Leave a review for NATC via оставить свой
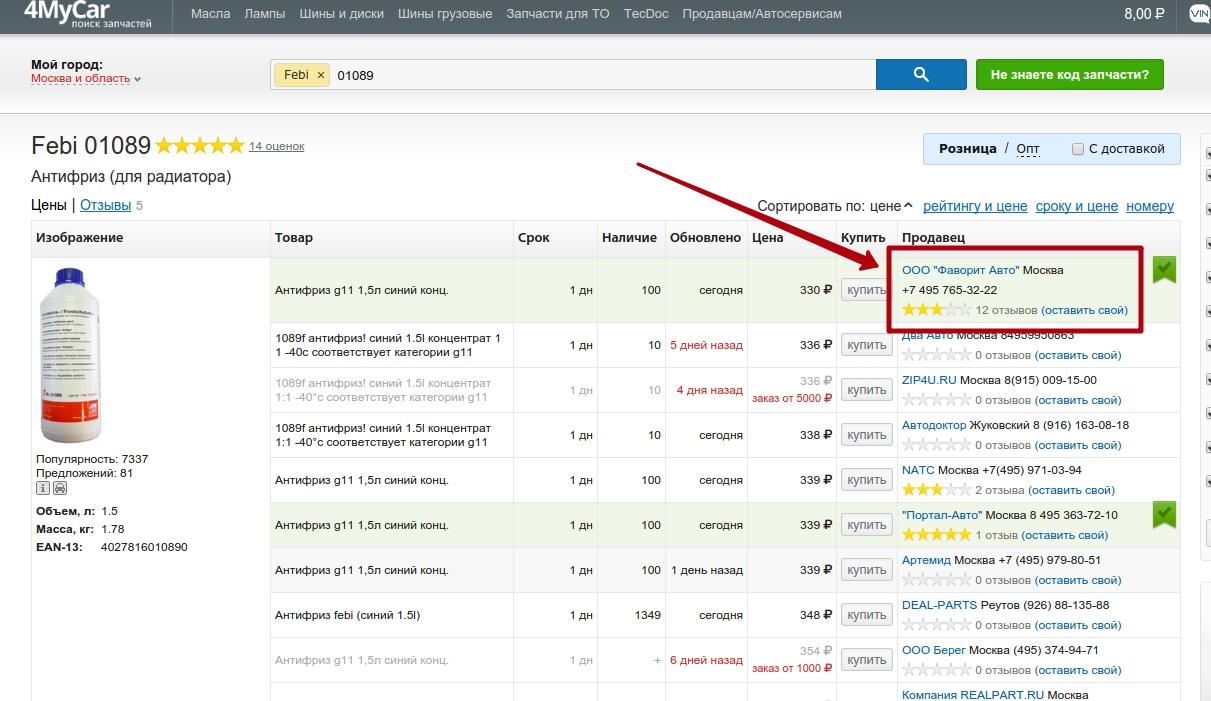The width and height of the screenshot is (1211, 701). (1071, 490)
